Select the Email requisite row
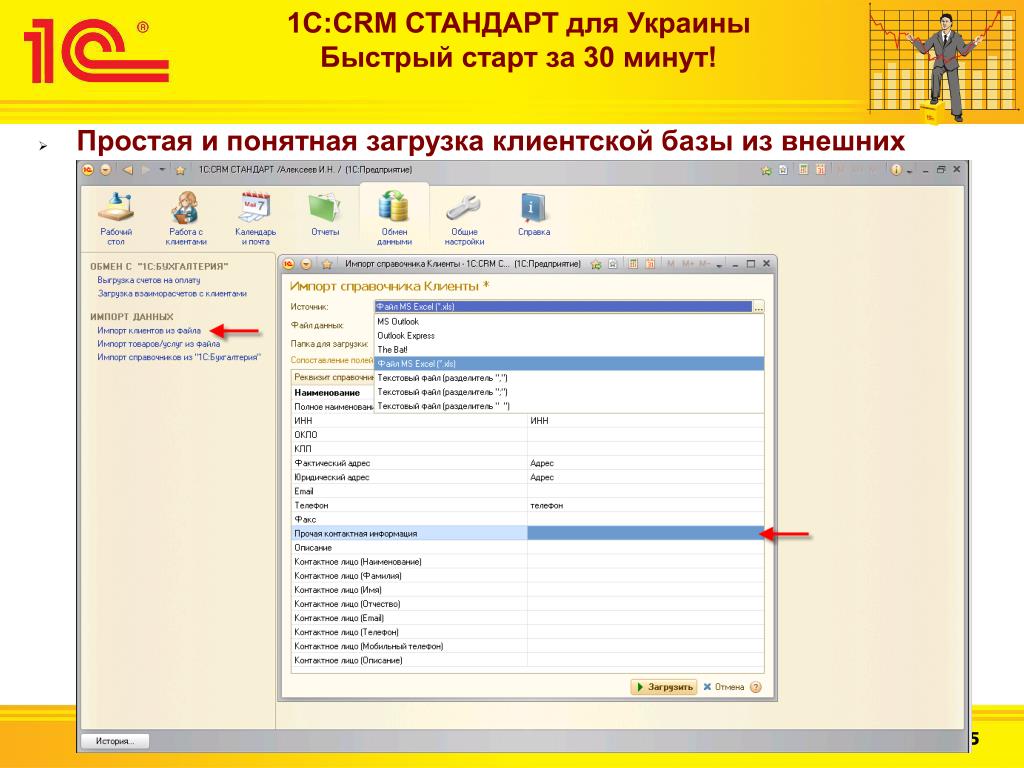The height and width of the screenshot is (768, 1024). pyautogui.click(x=527, y=491)
